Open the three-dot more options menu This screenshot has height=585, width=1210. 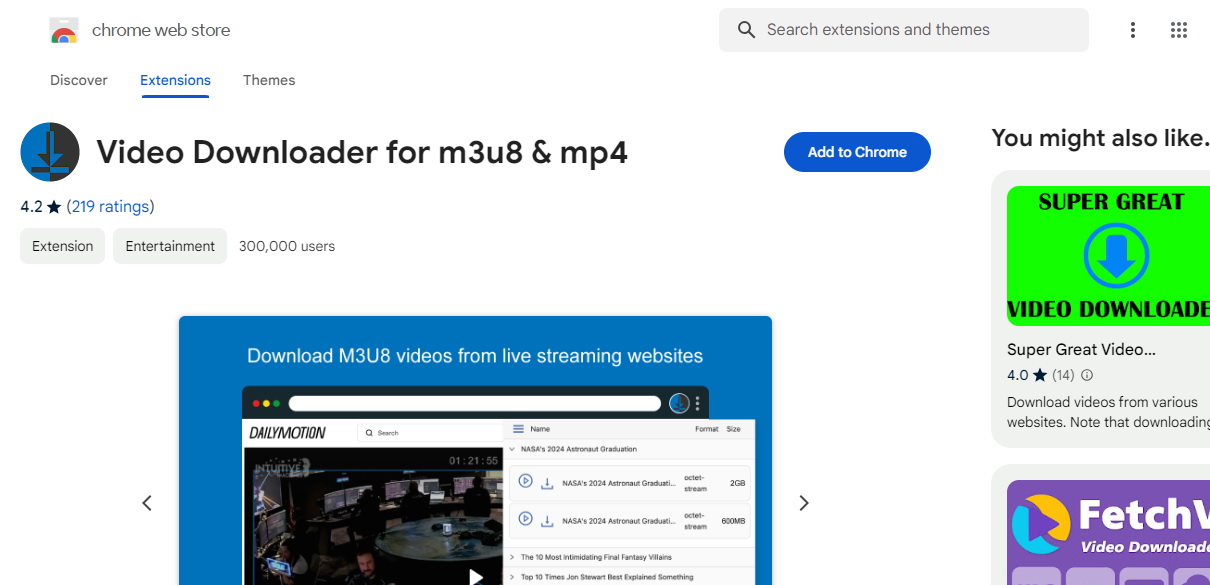[1133, 30]
